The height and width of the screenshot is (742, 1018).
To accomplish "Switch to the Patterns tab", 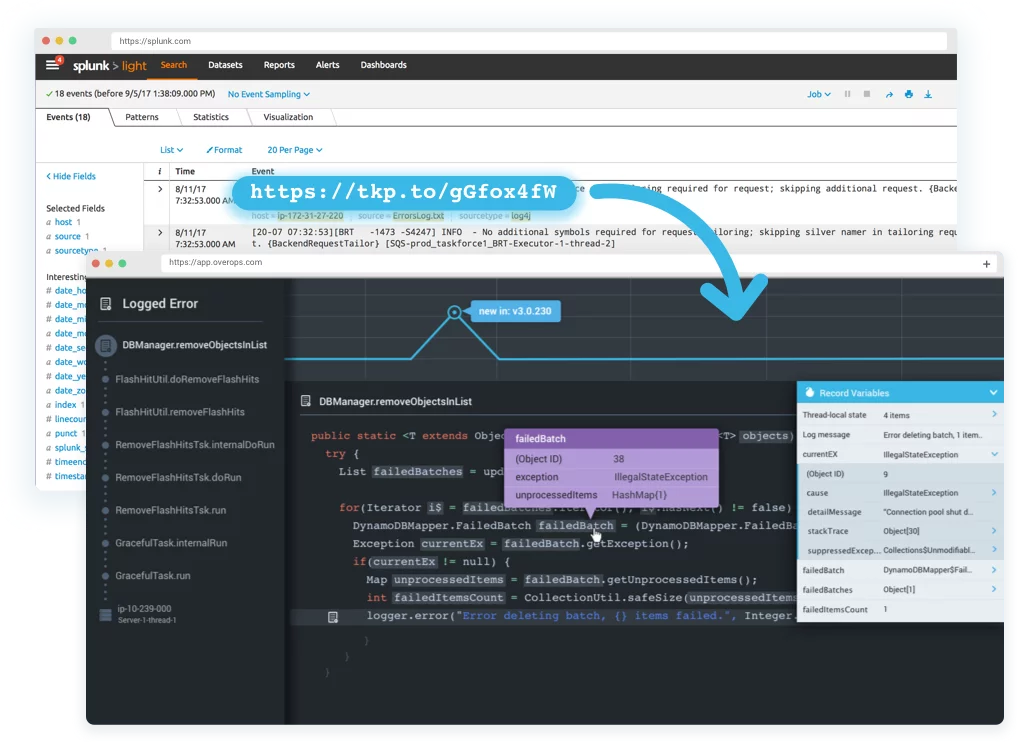I will [142, 117].
